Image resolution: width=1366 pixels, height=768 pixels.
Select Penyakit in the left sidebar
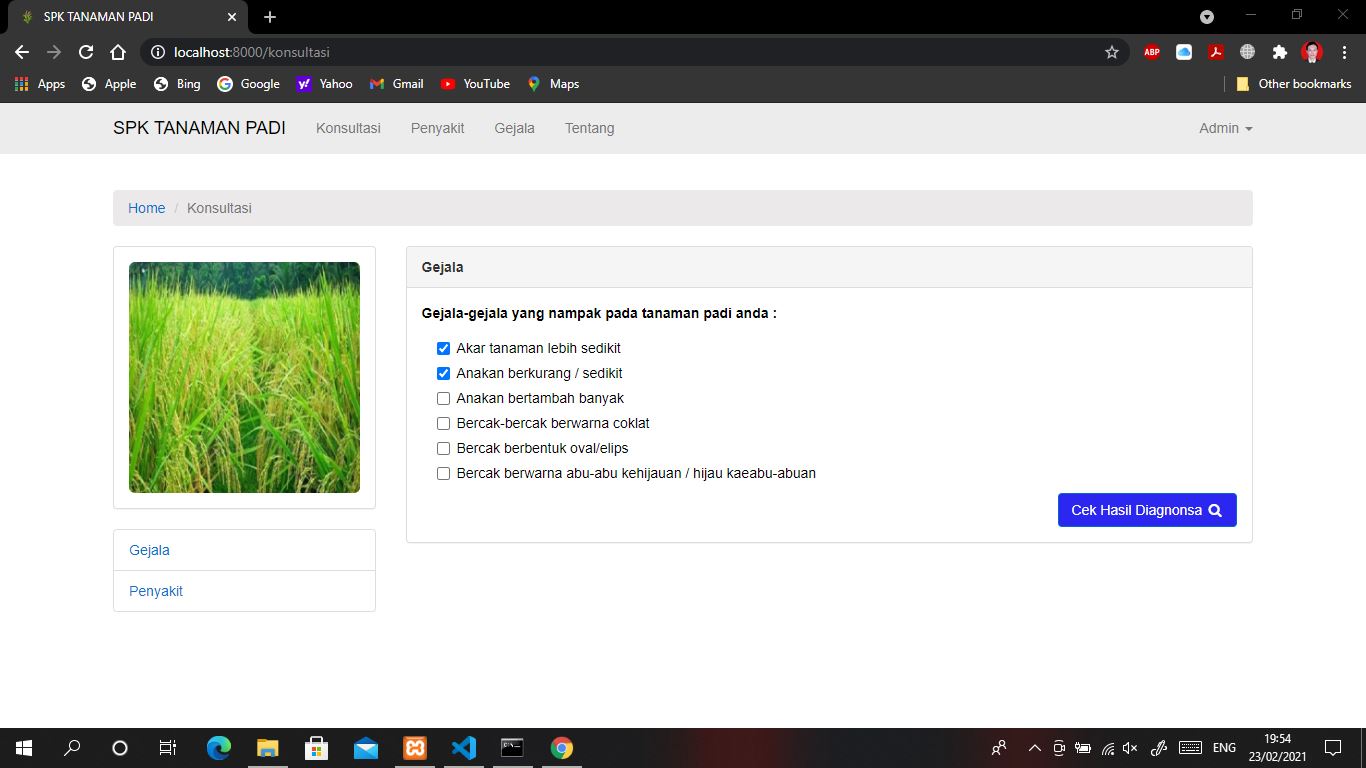(156, 591)
